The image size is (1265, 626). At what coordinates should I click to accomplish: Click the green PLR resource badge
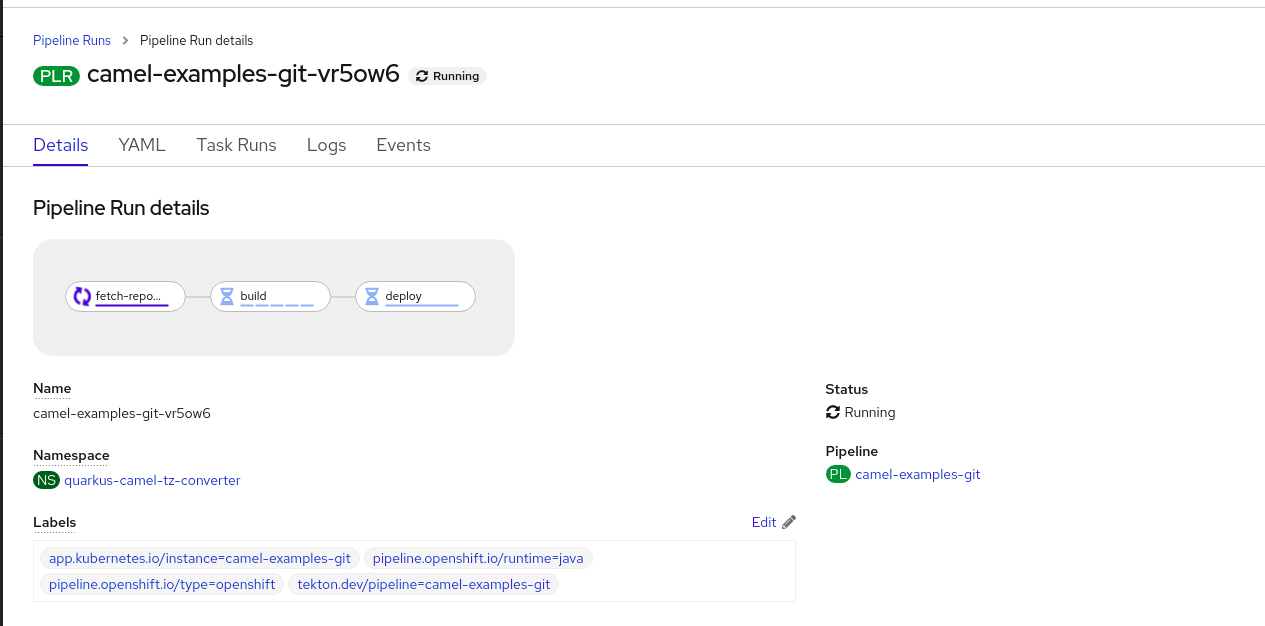click(56, 76)
